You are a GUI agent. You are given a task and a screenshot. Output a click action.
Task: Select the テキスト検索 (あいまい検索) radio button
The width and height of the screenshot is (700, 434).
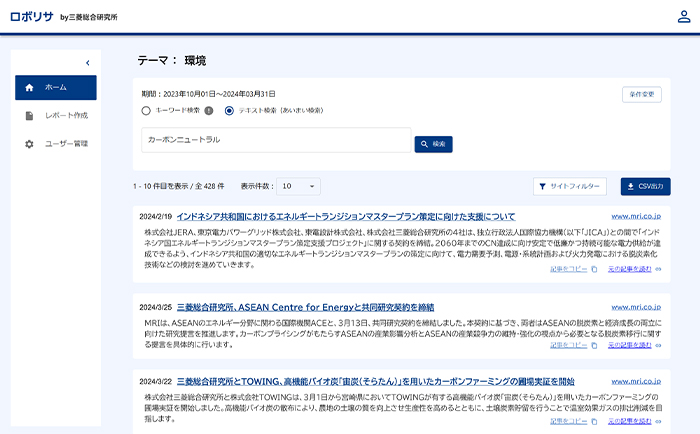[229, 111]
